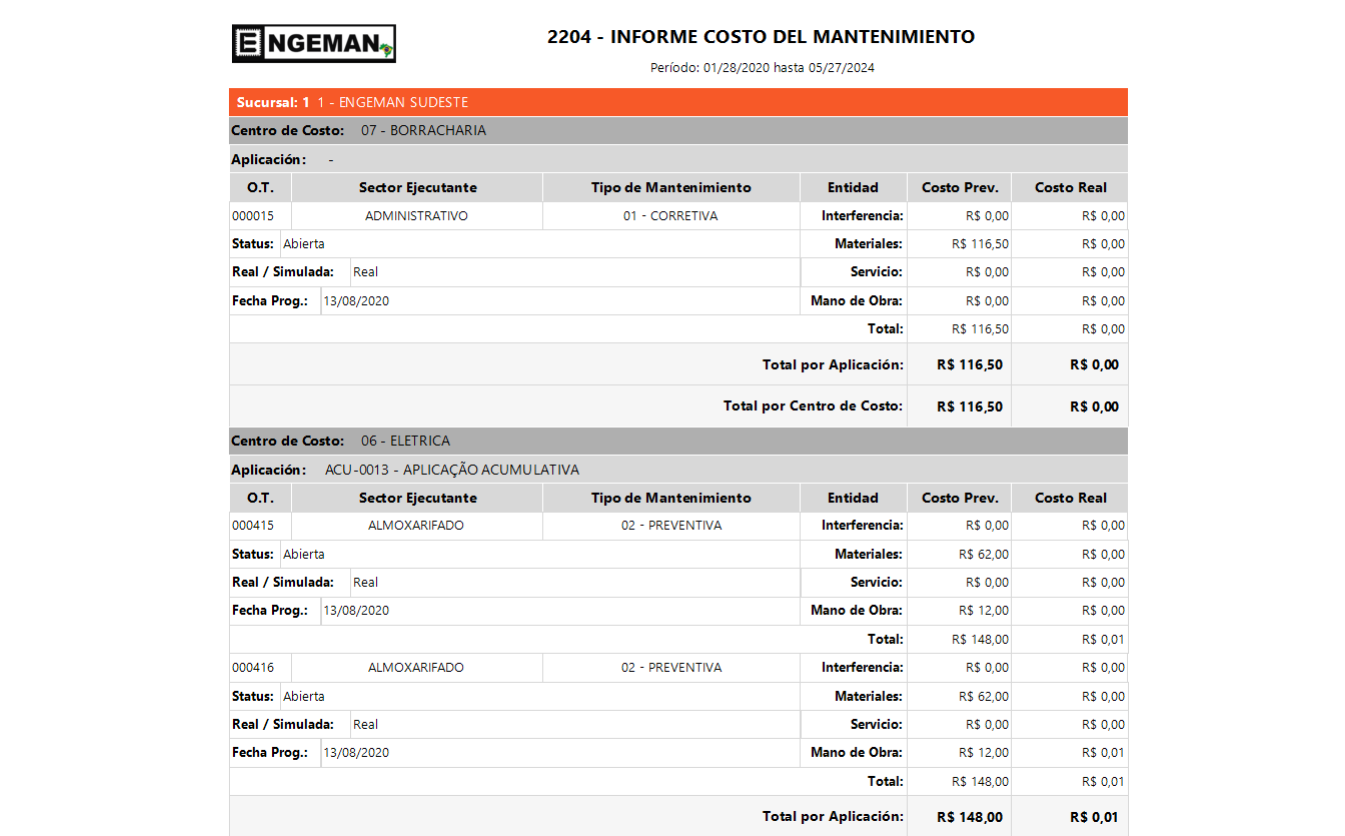Select Total 'R$ 148,00' of O.T. 000415

(980, 639)
